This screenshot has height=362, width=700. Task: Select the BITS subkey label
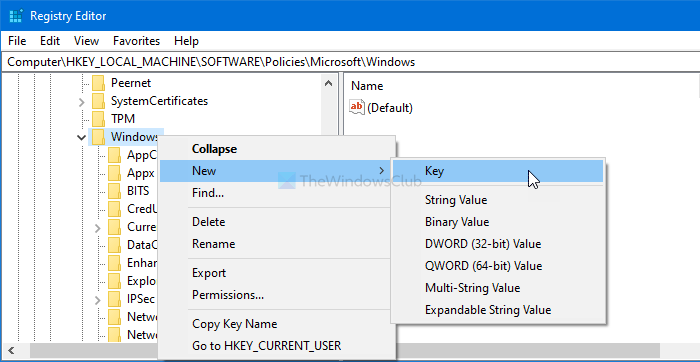pos(138,191)
